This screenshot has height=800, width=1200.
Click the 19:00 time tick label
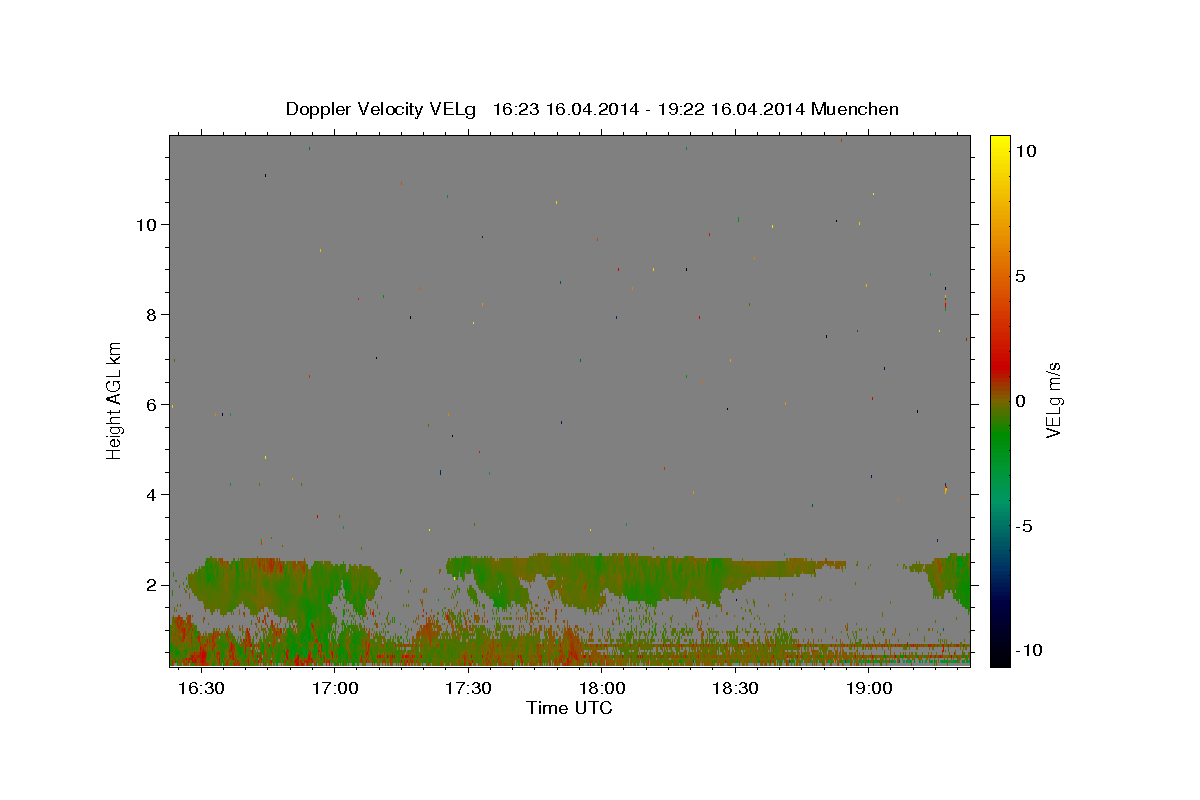pos(869,688)
